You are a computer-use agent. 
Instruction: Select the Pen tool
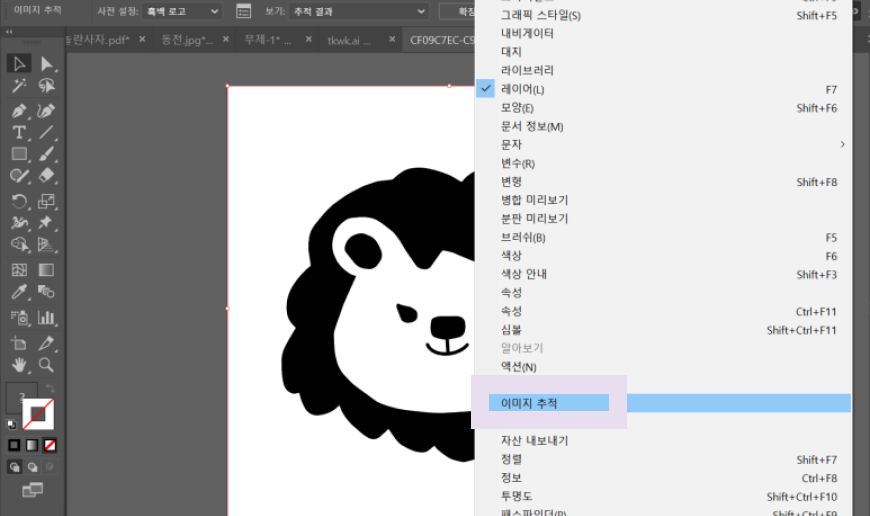[18, 110]
